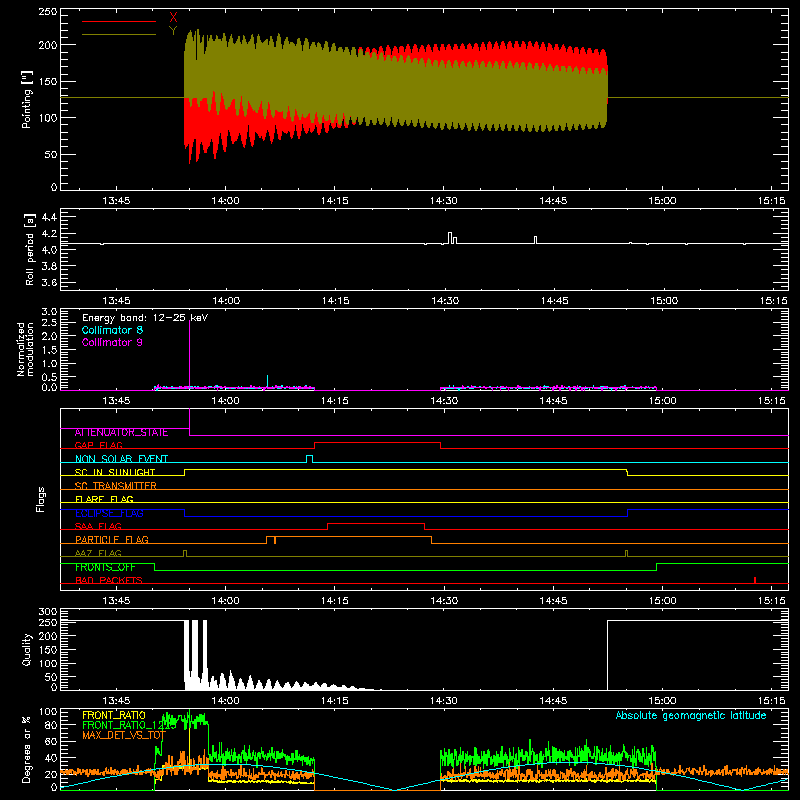Click the raised GAP_FLAG red segment

pos(377,443)
